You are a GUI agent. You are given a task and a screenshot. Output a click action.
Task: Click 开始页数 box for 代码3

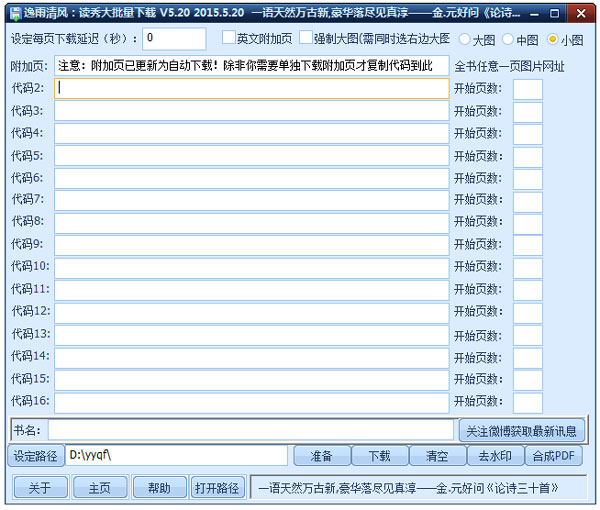528,112
